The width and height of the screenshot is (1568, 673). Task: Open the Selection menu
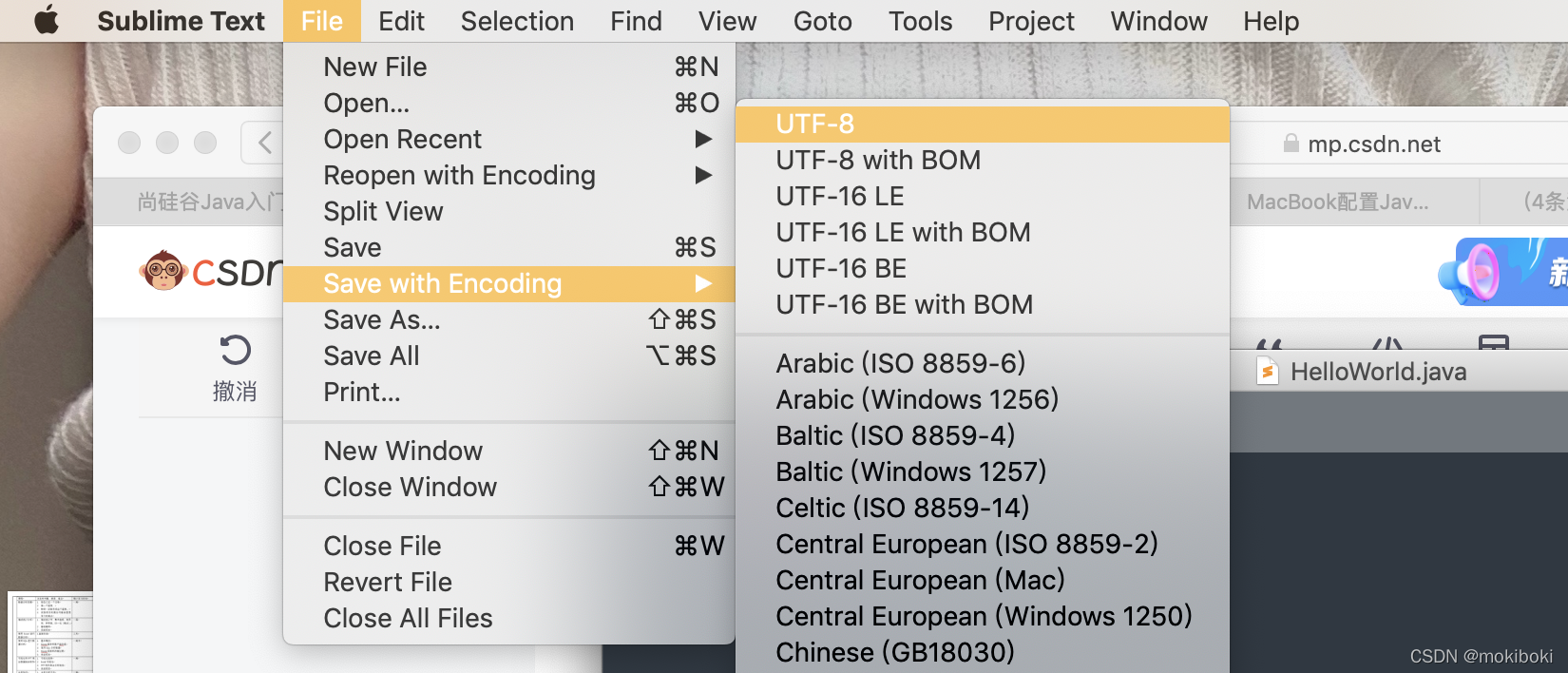coord(517,21)
